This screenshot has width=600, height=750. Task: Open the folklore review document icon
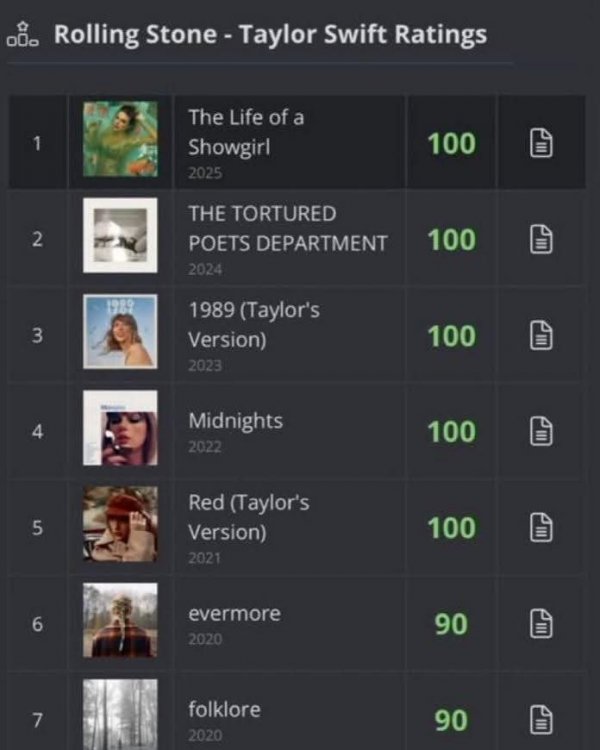540,718
